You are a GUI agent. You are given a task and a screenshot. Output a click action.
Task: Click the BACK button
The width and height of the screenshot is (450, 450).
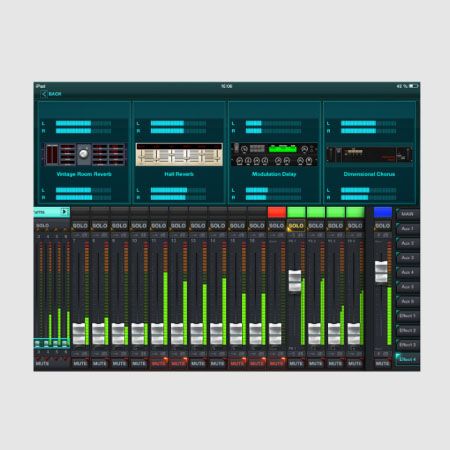52,94
